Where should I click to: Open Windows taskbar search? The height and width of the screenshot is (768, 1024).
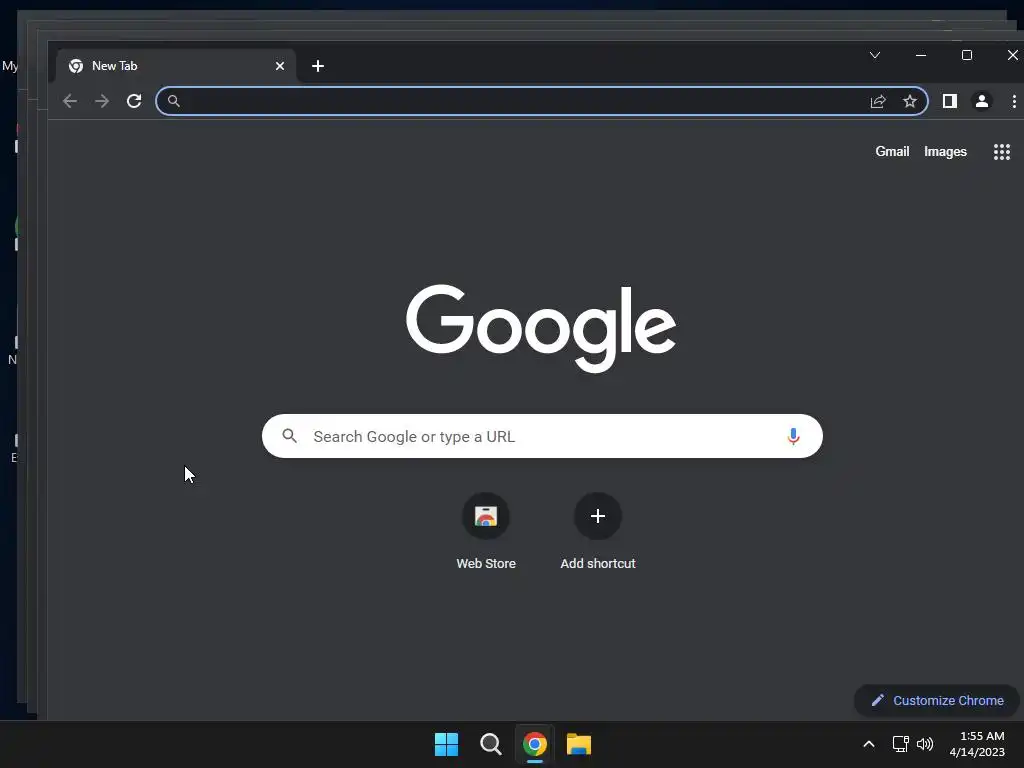point(490,744)
